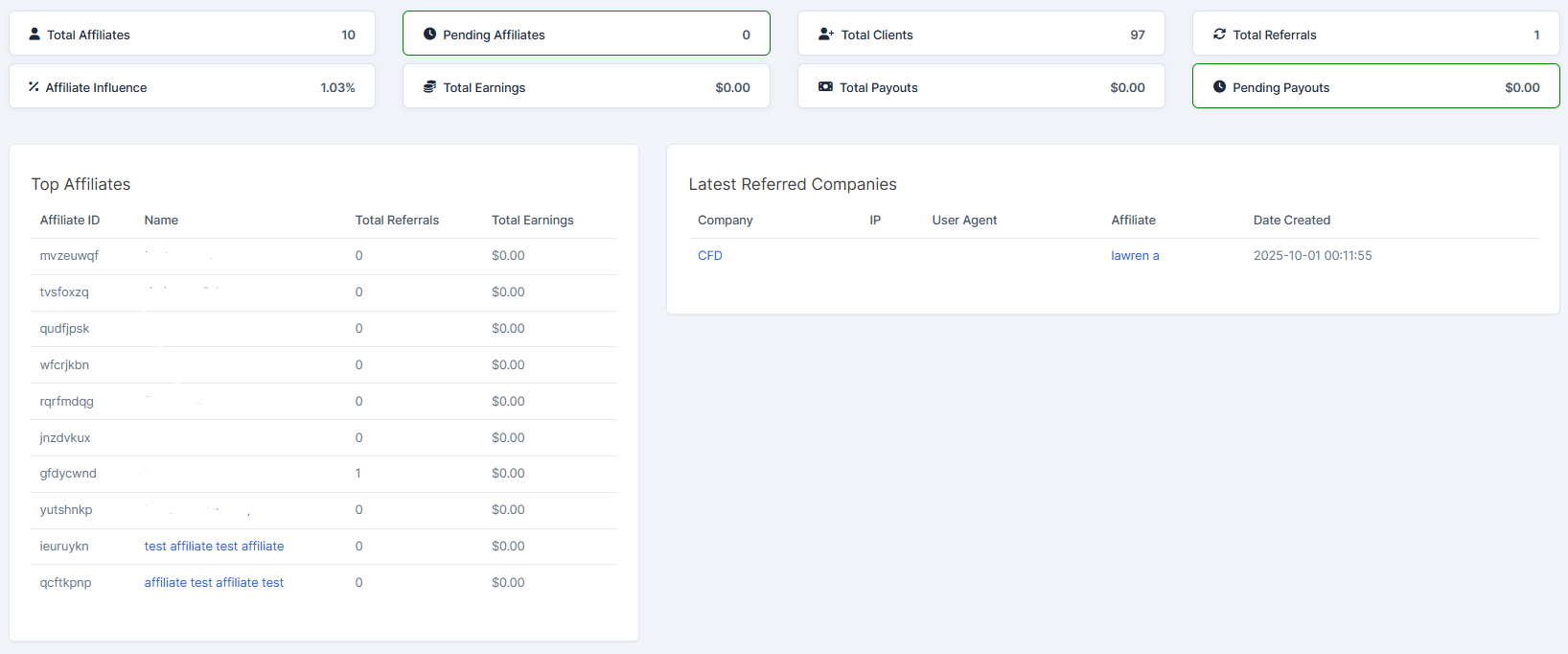Viewport: 1568px width, 654px height.
Task: Click the Total Earnings coins icon
Action: pyautogui.click(x=429, y=87)
